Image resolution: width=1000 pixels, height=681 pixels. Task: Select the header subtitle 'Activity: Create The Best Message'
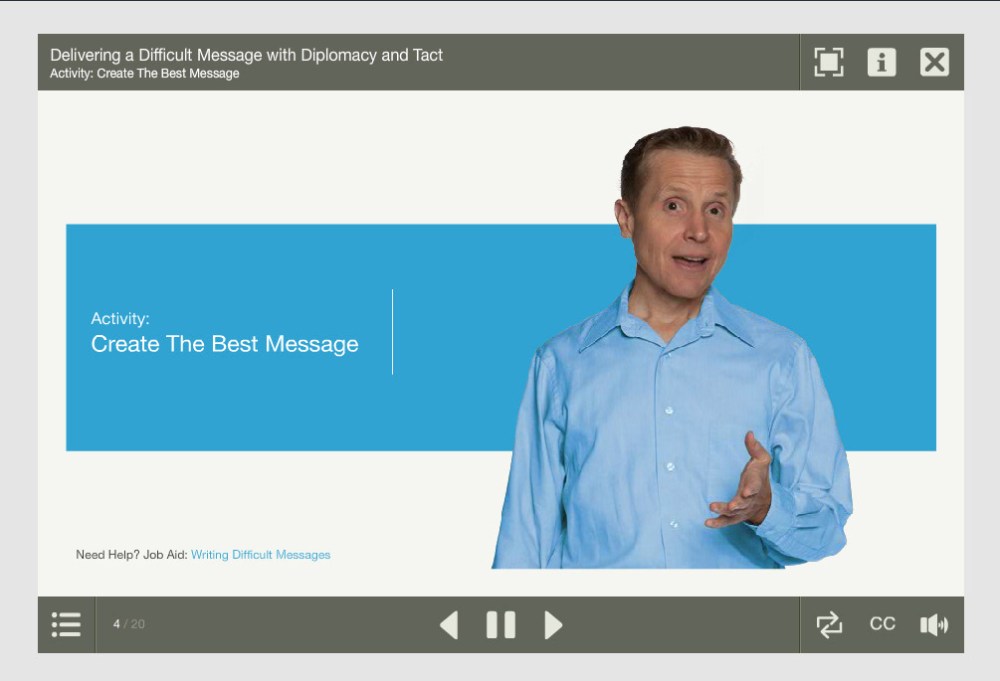pyautogui.click(x=145, y=74)
